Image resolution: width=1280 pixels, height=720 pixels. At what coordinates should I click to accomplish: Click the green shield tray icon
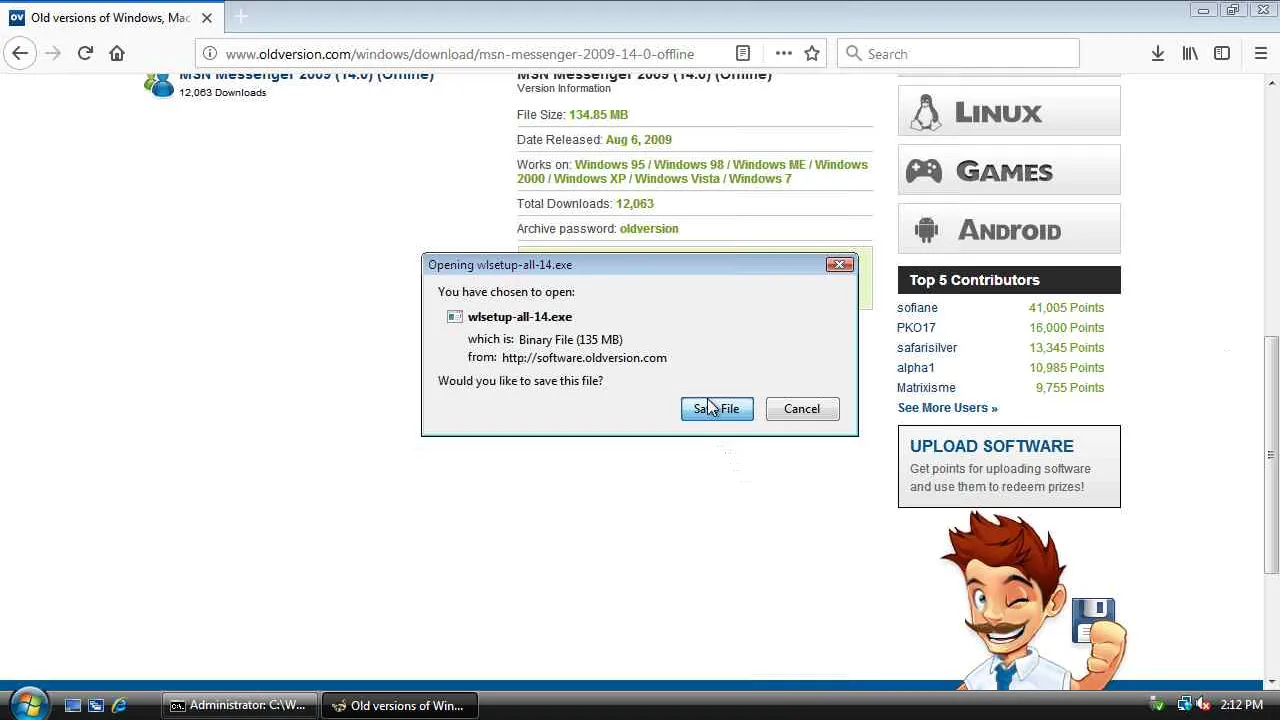point(1158,705)
